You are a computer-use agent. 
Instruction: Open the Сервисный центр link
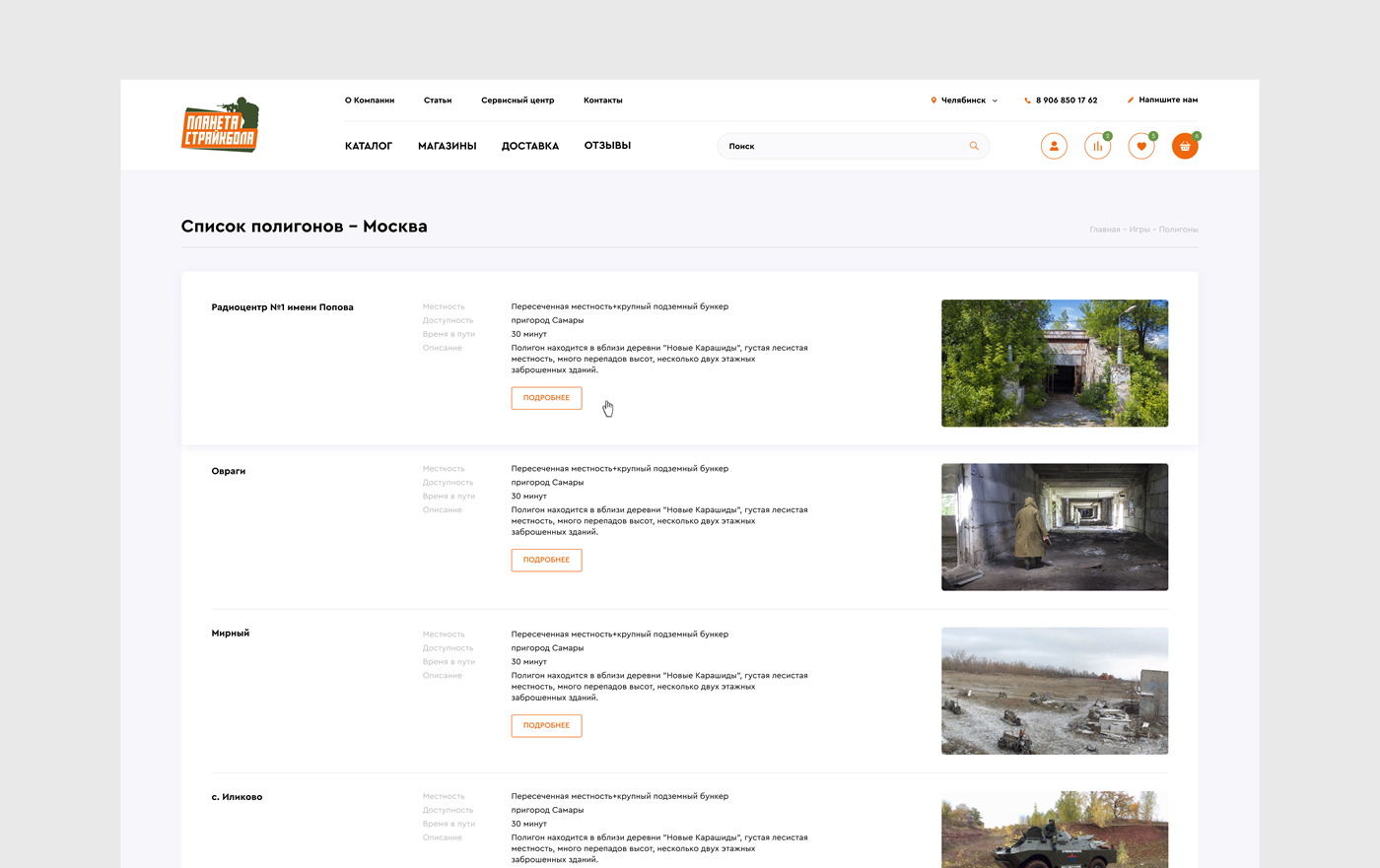[x=517, y=100]
